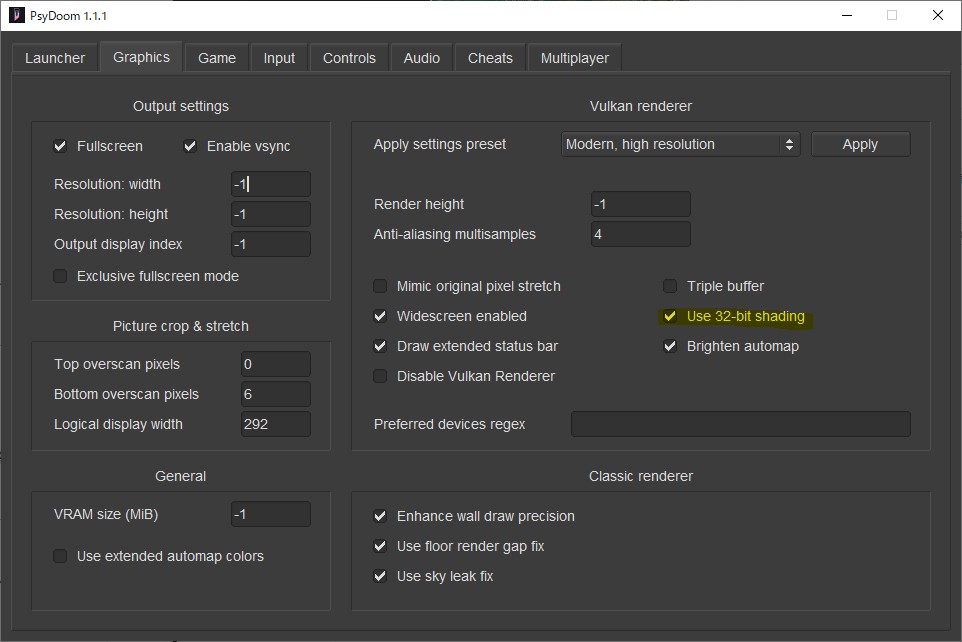Check Disable Vulkan Renderer
This screenshot has width=962, height=642.
(x=380, y=376)
